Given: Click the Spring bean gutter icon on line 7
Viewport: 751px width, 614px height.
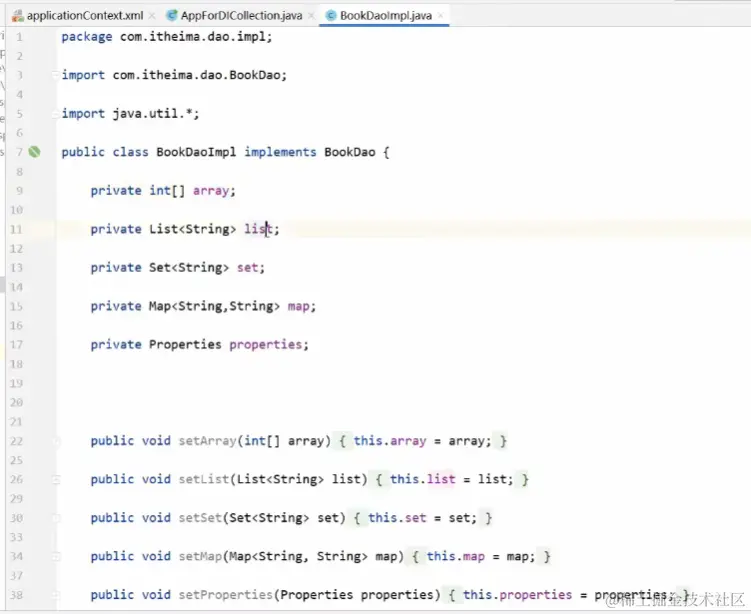Looking at the screenshot, I should 34,152.
